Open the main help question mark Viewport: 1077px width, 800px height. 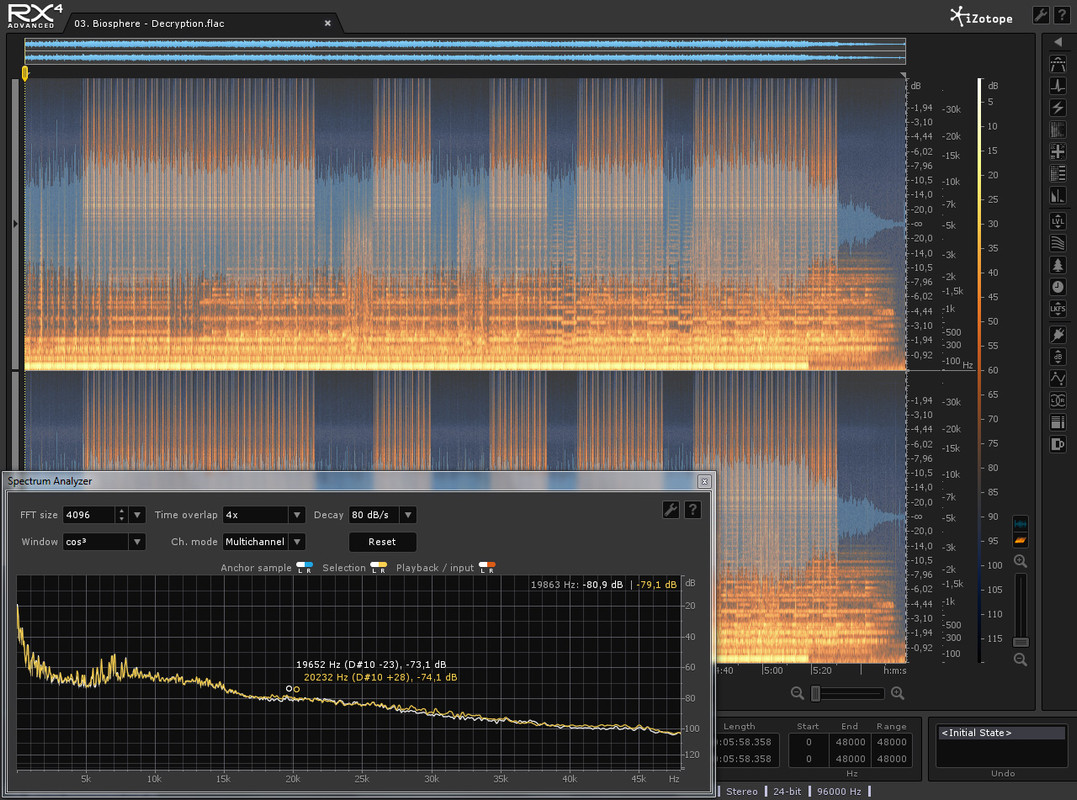[x=1062, y=15]
